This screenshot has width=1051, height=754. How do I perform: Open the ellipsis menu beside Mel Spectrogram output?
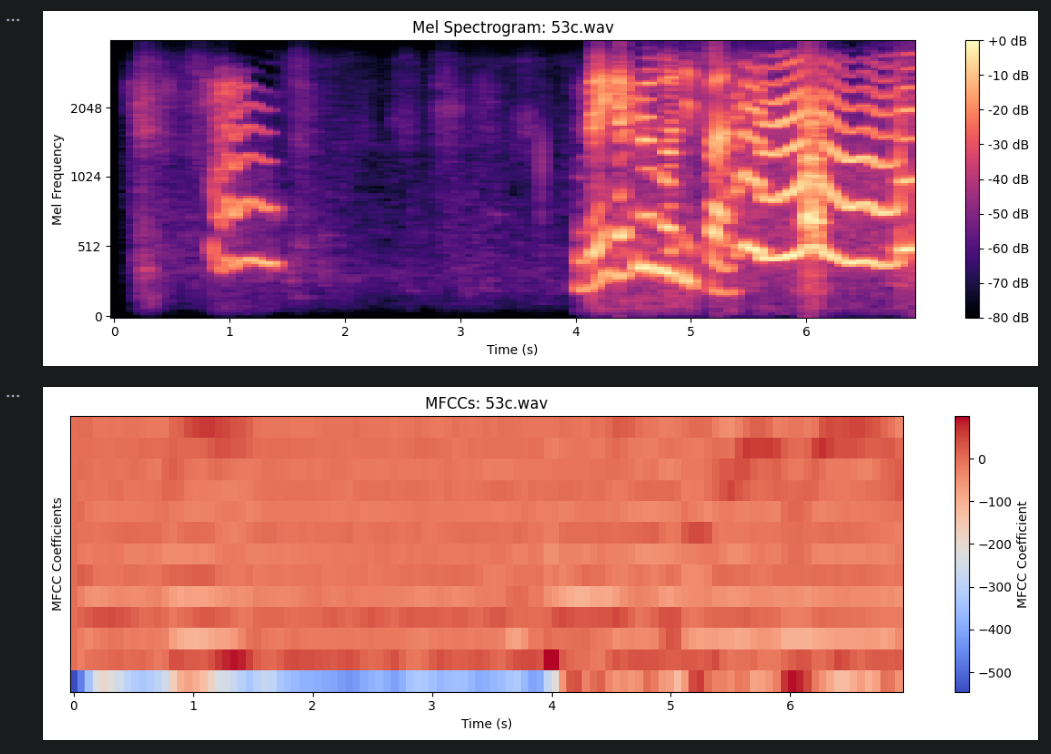coord(13,20)
